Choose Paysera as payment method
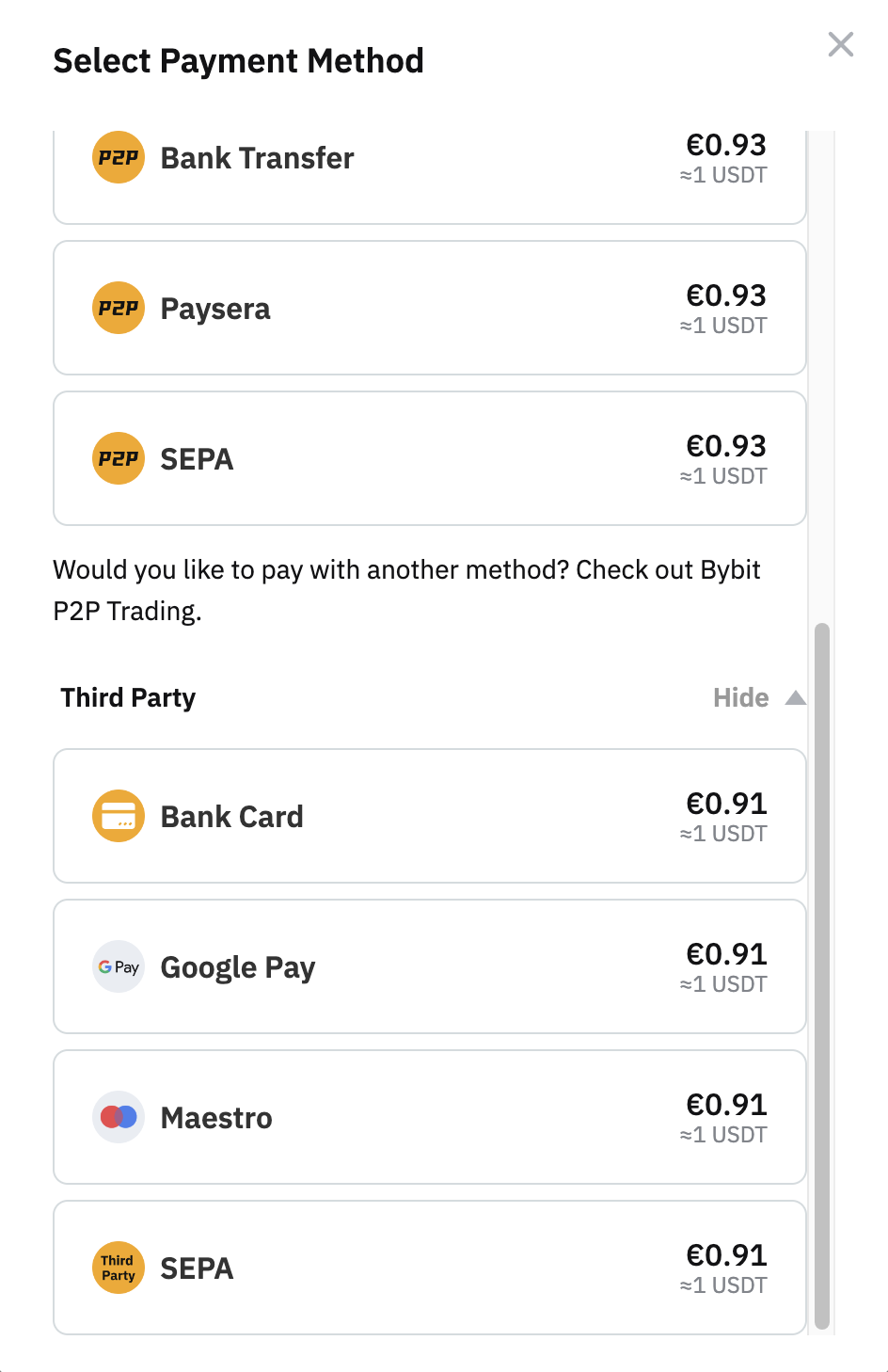 [x=430, y=308]
